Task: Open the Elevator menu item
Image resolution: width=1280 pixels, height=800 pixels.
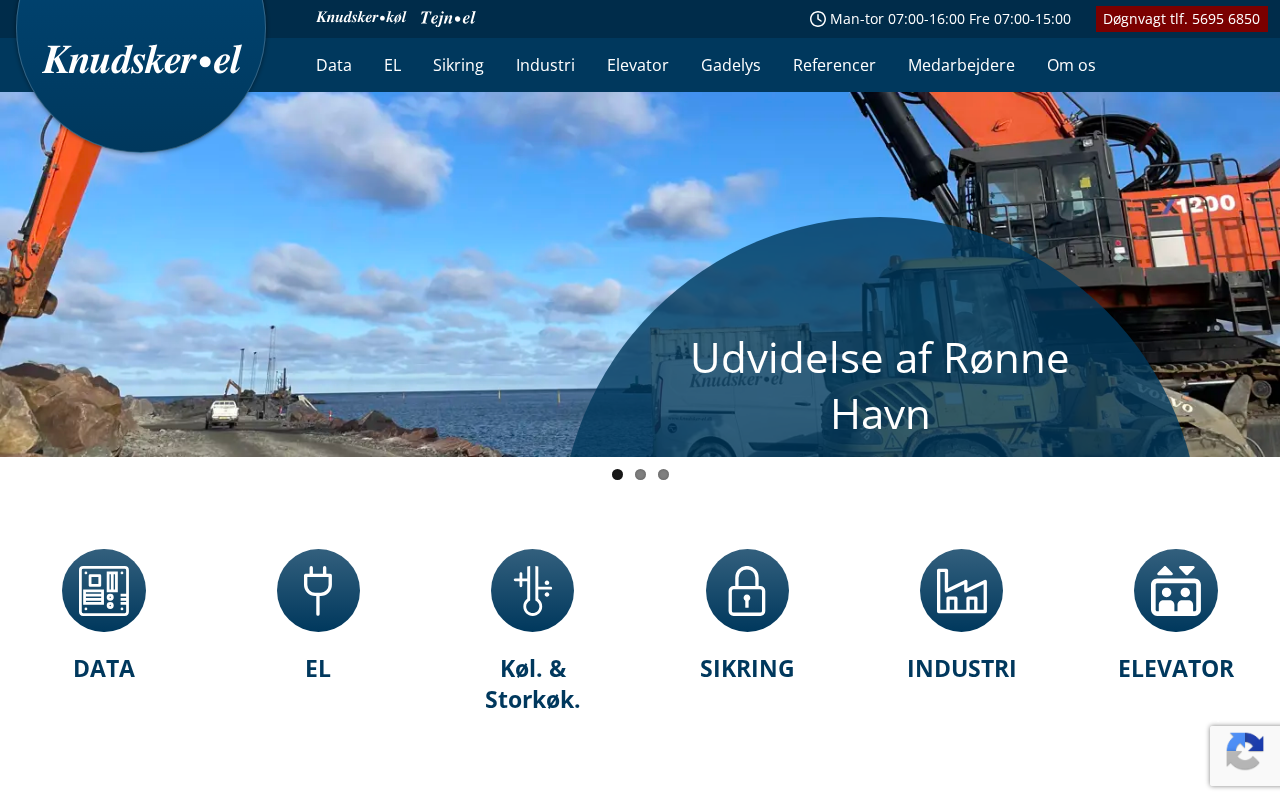Action: tap(638, 65)
